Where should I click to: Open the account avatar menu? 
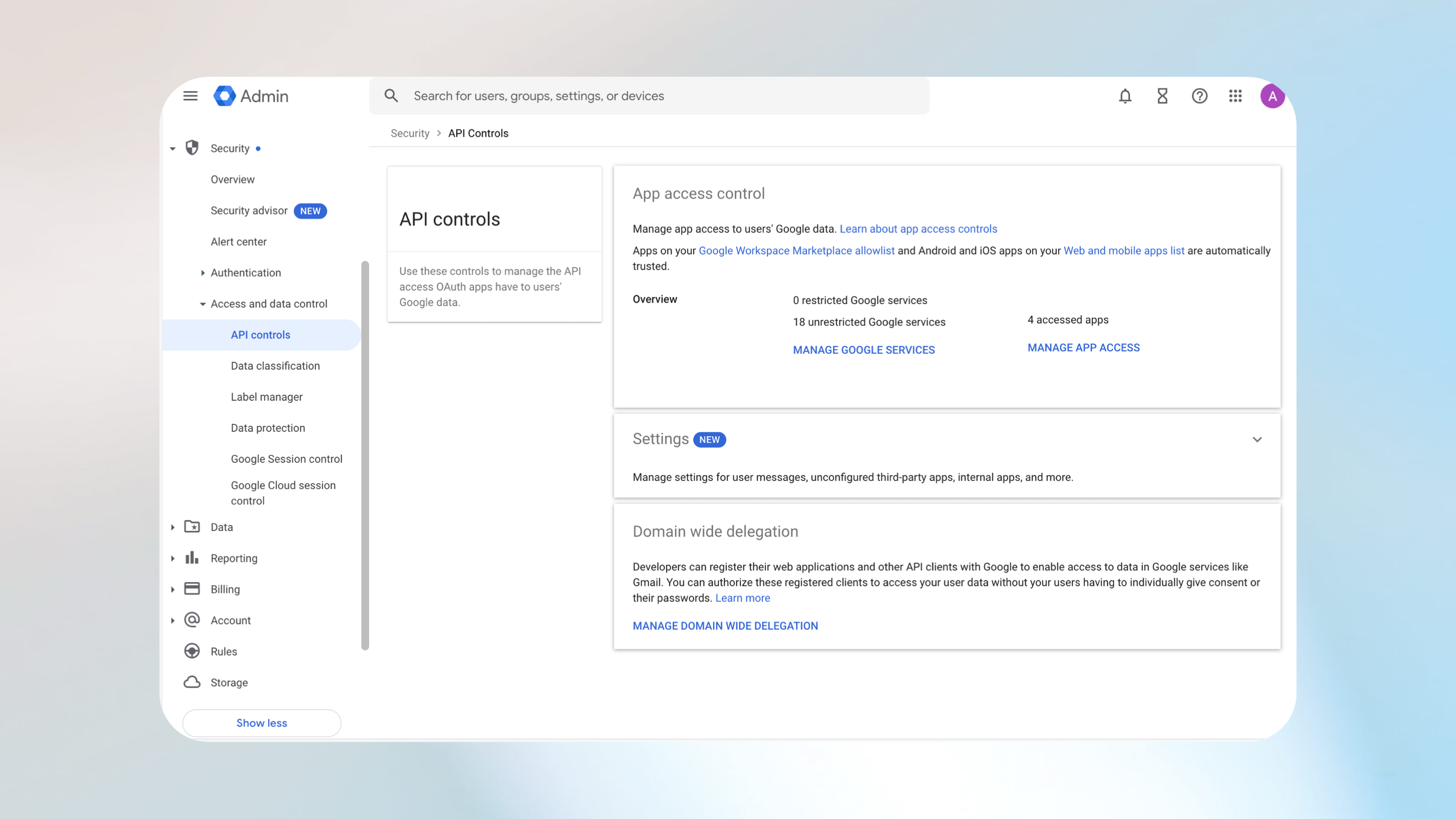point(1272,96)
